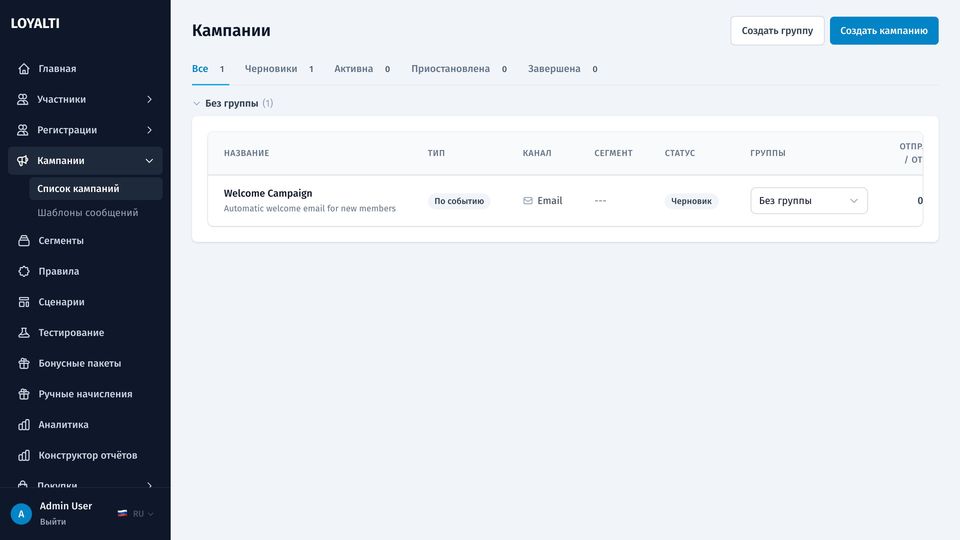Viewport: 960px width, 540px height.
Task: Open the Без группы group dropdown
Action: [809, 201]
